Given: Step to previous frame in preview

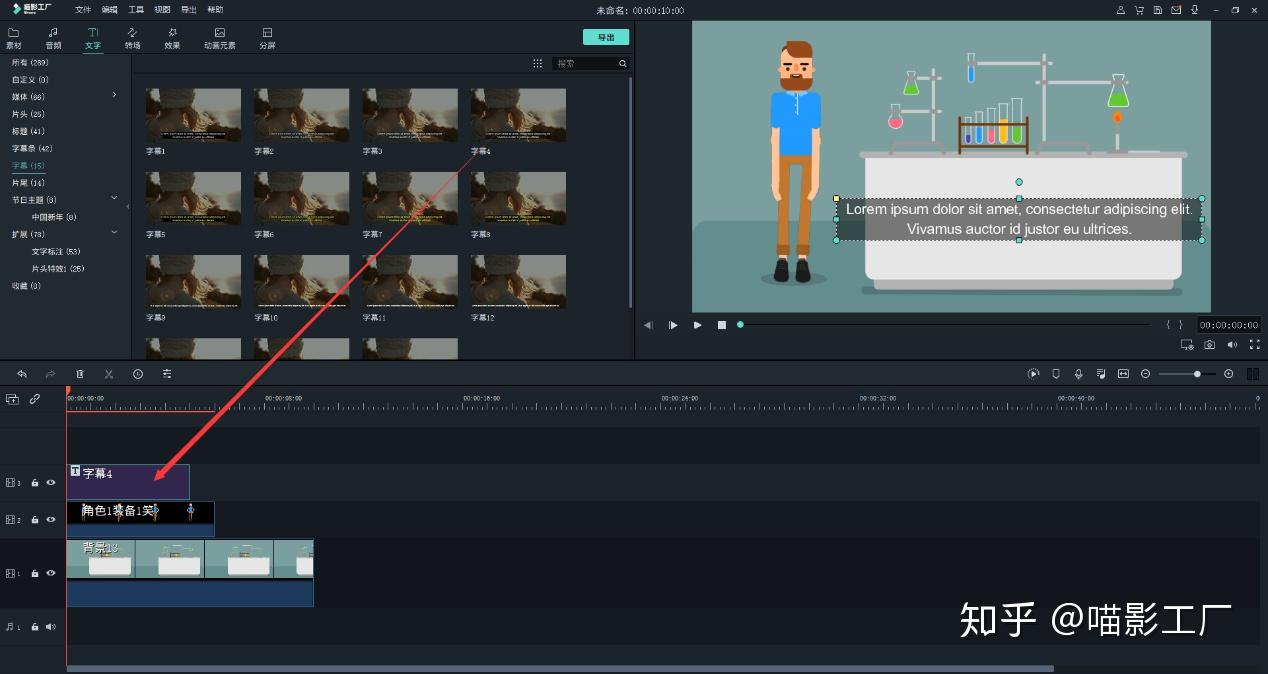Looking at the screenshot, I should [x=648, y=325].
